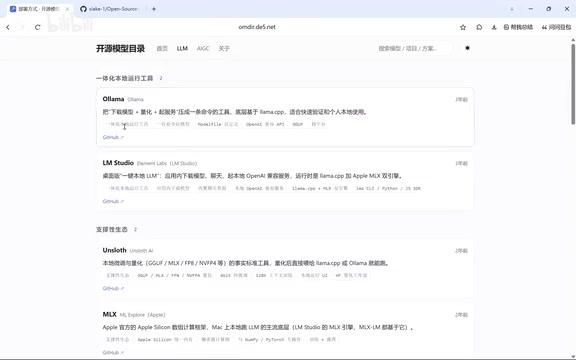The width and height of the screenshot is (576, 360).
Task: Click the 帮我总结 toolbar button
Action: point(518,27)
